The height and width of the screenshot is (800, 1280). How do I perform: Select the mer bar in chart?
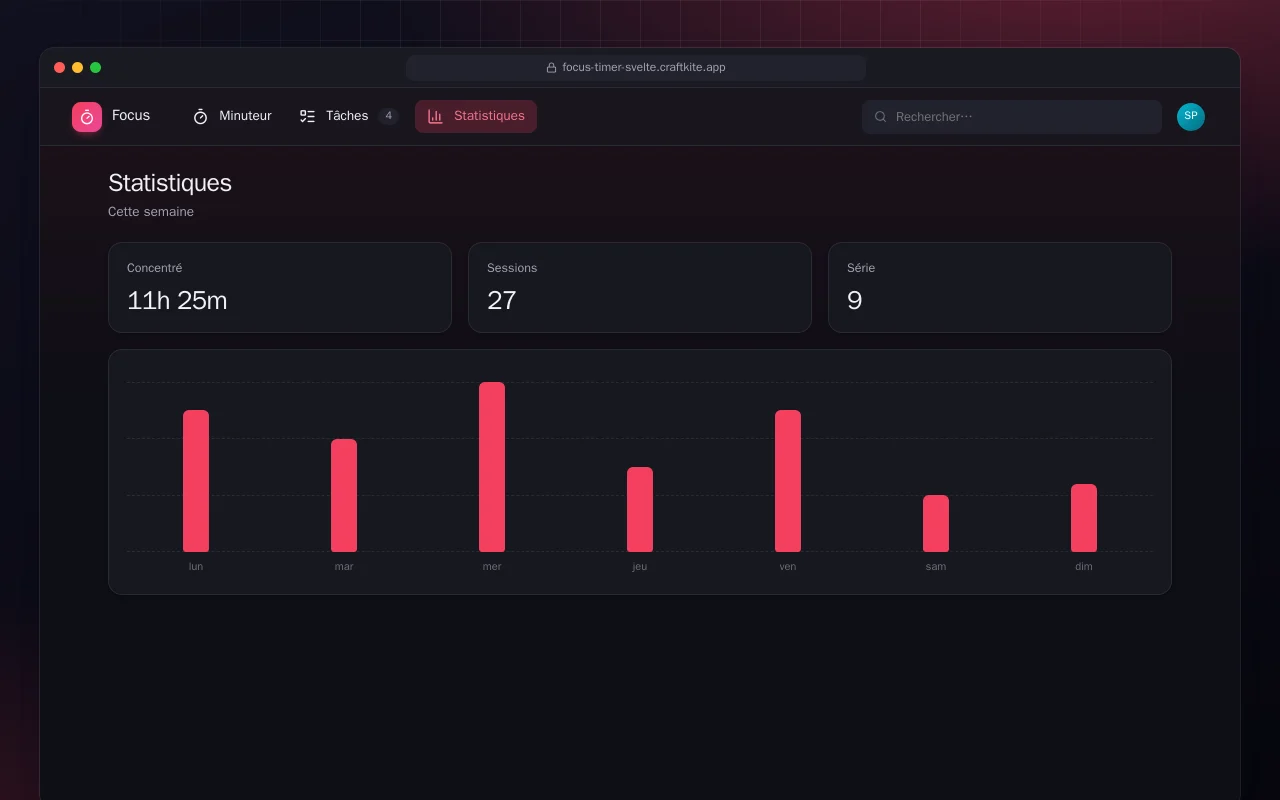pyautogui.click(x=492, y=467)
